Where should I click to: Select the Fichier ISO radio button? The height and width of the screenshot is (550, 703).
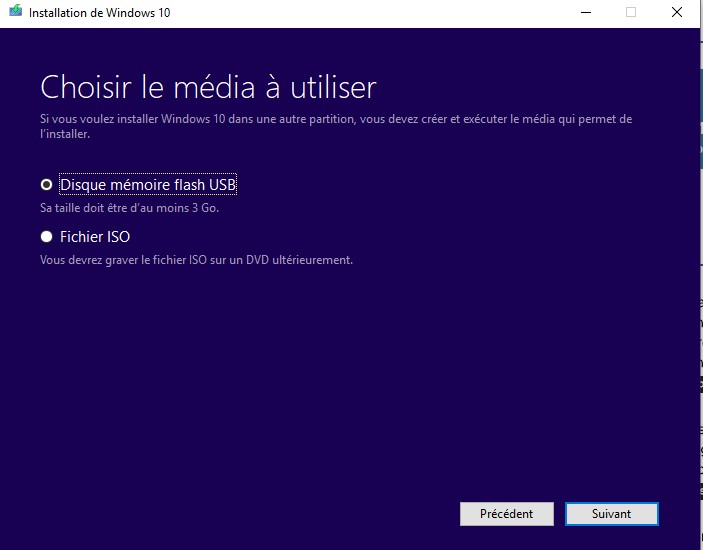point(46,237)
